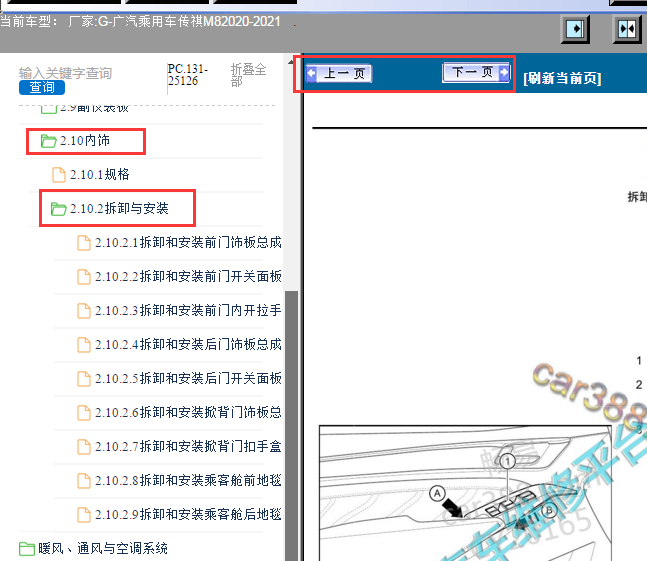Click the 输入关键字查询 keyword input field
Screen dimensions: 647x561
65,73
